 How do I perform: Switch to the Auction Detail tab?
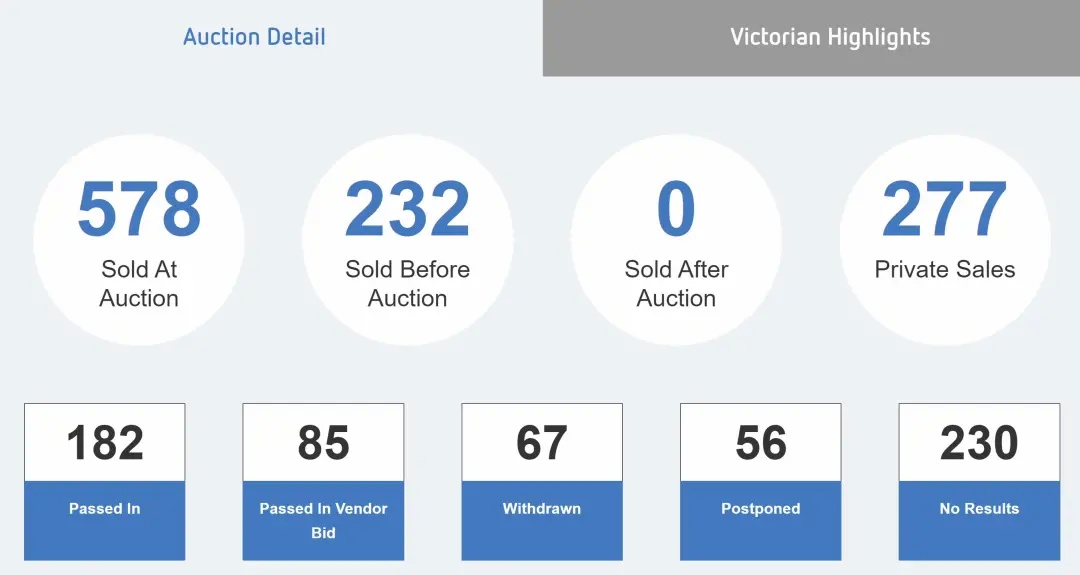click(x=254, y=36)
